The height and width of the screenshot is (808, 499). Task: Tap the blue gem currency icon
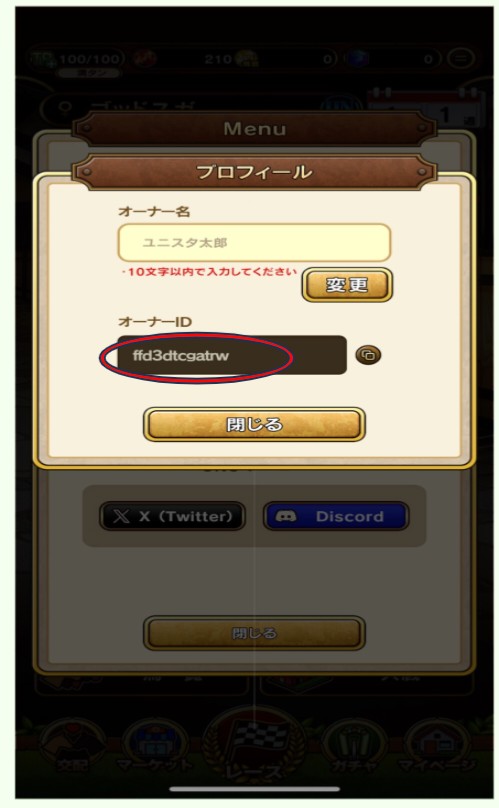(355, 59)
